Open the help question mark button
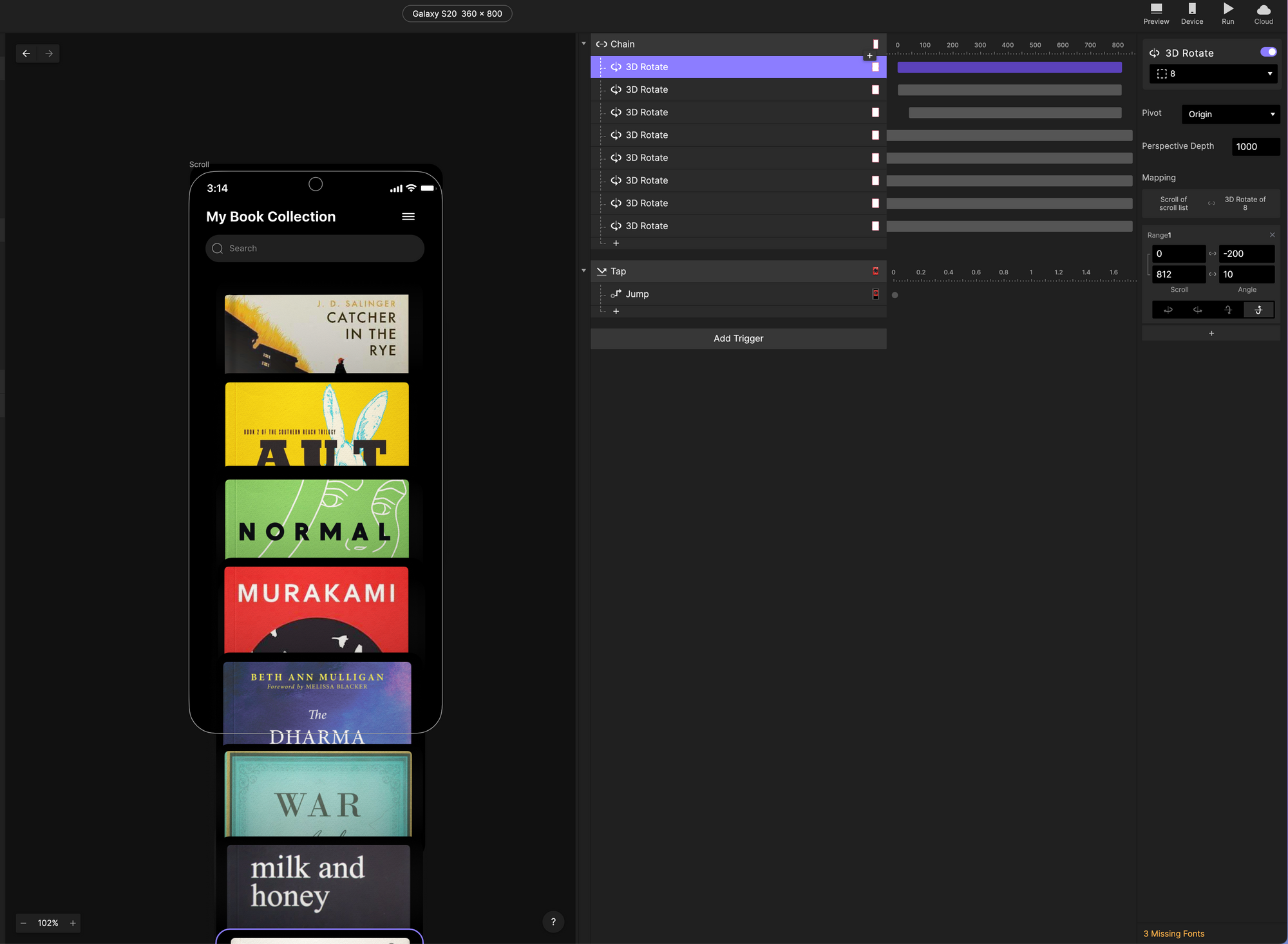The width and height of the screenshot is (1288, 944). coord(553,921)
